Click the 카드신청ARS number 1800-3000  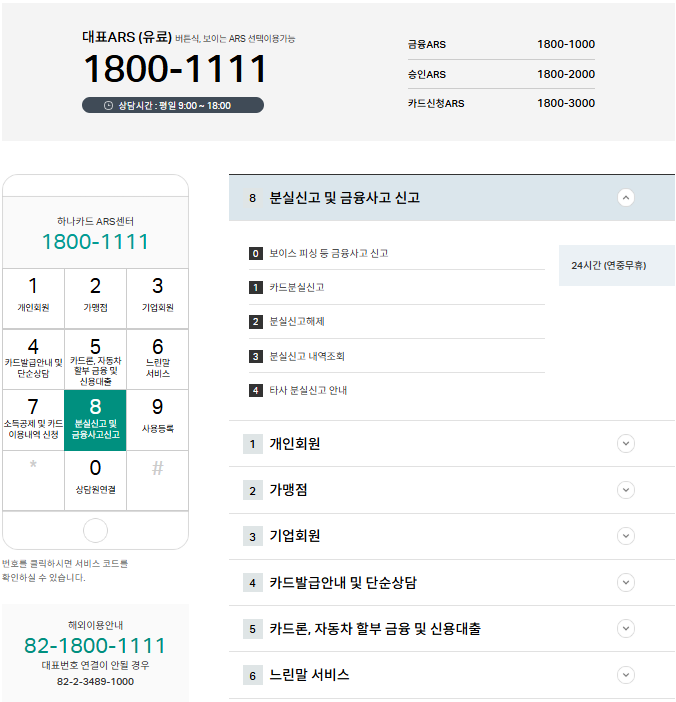(x=566, y=103)
